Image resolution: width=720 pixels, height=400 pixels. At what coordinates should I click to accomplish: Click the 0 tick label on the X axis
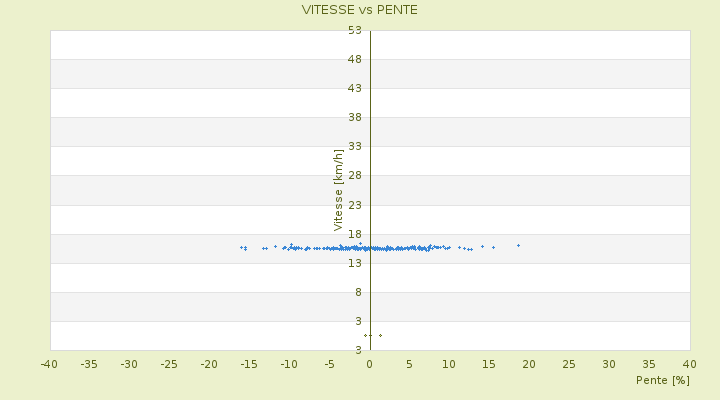click(369, 364)
